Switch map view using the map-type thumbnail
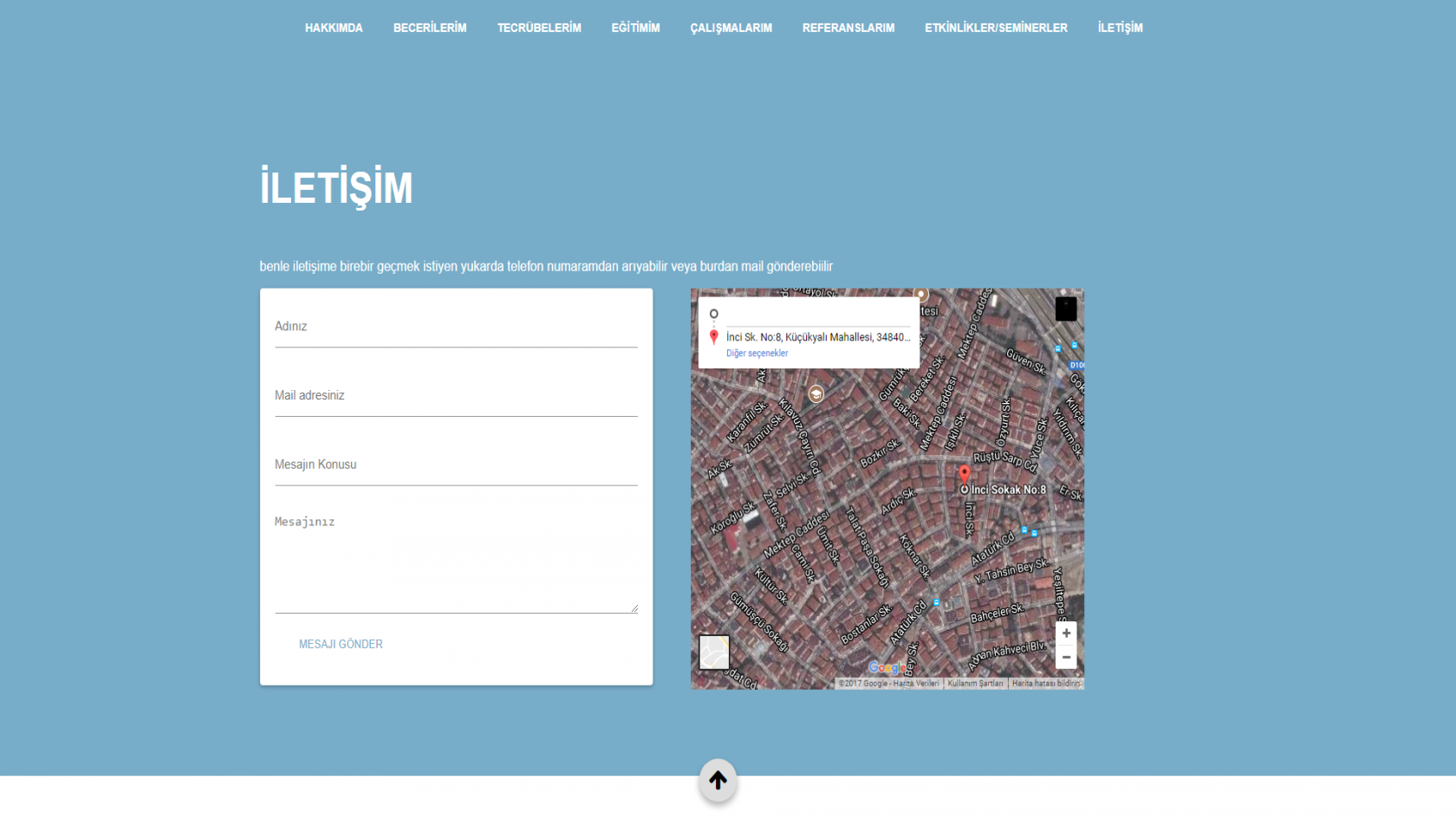The height and width of the screenshot is (819, 1456). coord(714,653)
